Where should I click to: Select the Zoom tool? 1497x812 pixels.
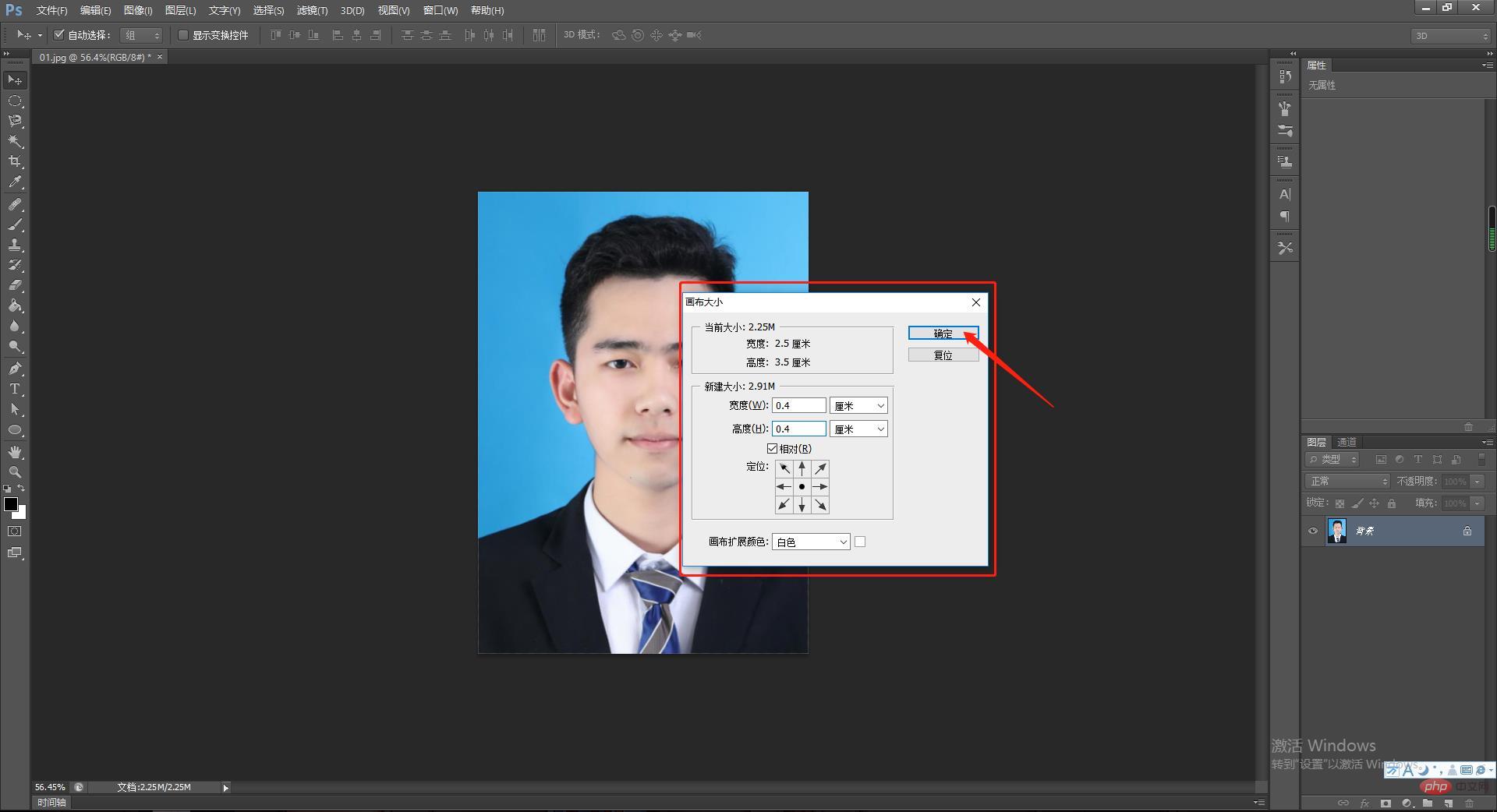(15, 472)
